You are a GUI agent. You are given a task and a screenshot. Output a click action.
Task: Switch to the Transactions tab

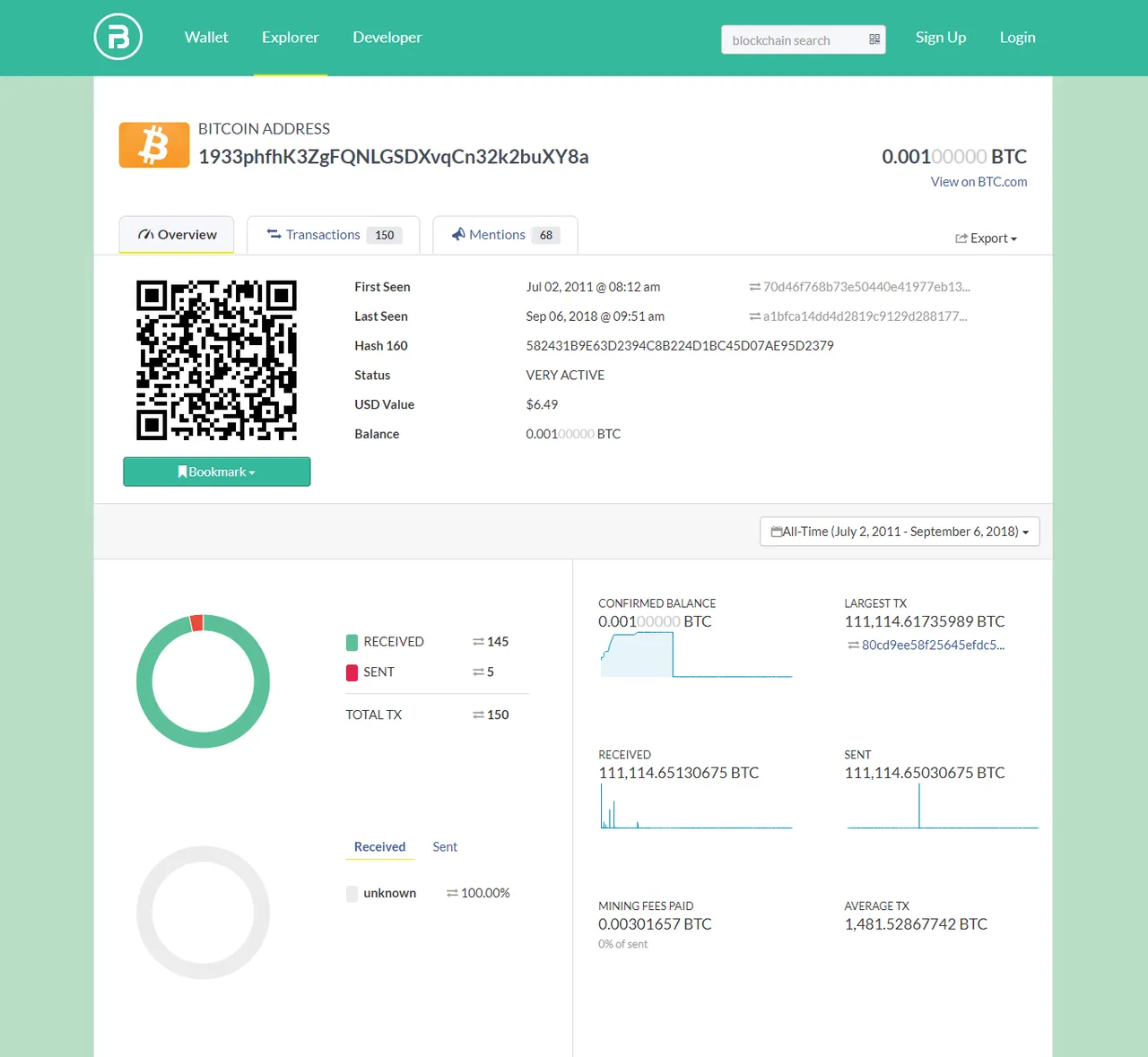pyautogui.click(x=334, y=235)
